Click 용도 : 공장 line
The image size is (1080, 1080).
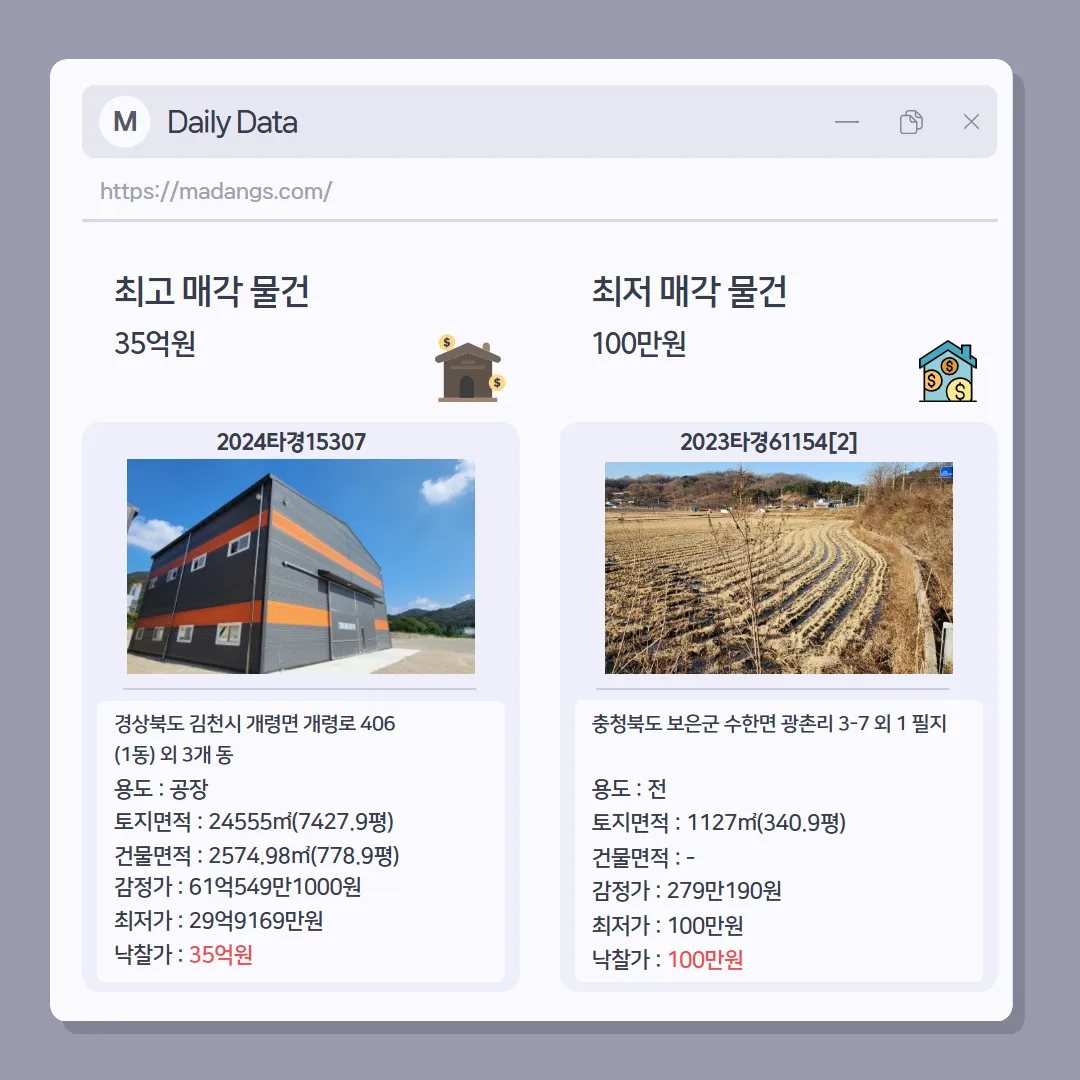tap(160, 789)
